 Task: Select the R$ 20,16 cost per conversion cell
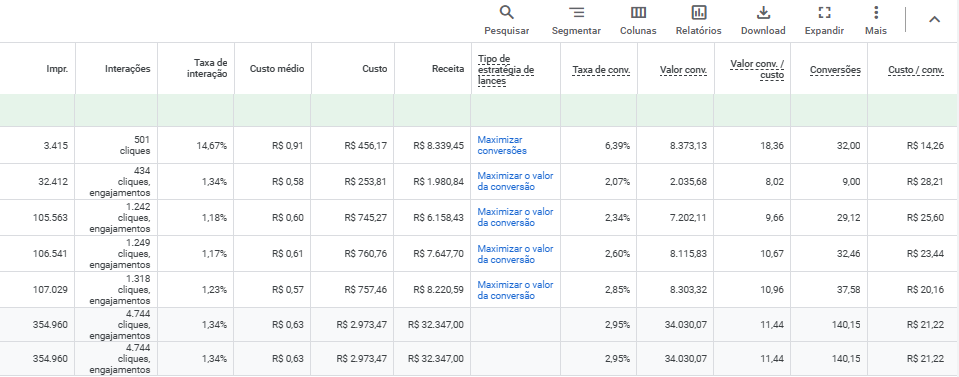click(x=925, y=289)
